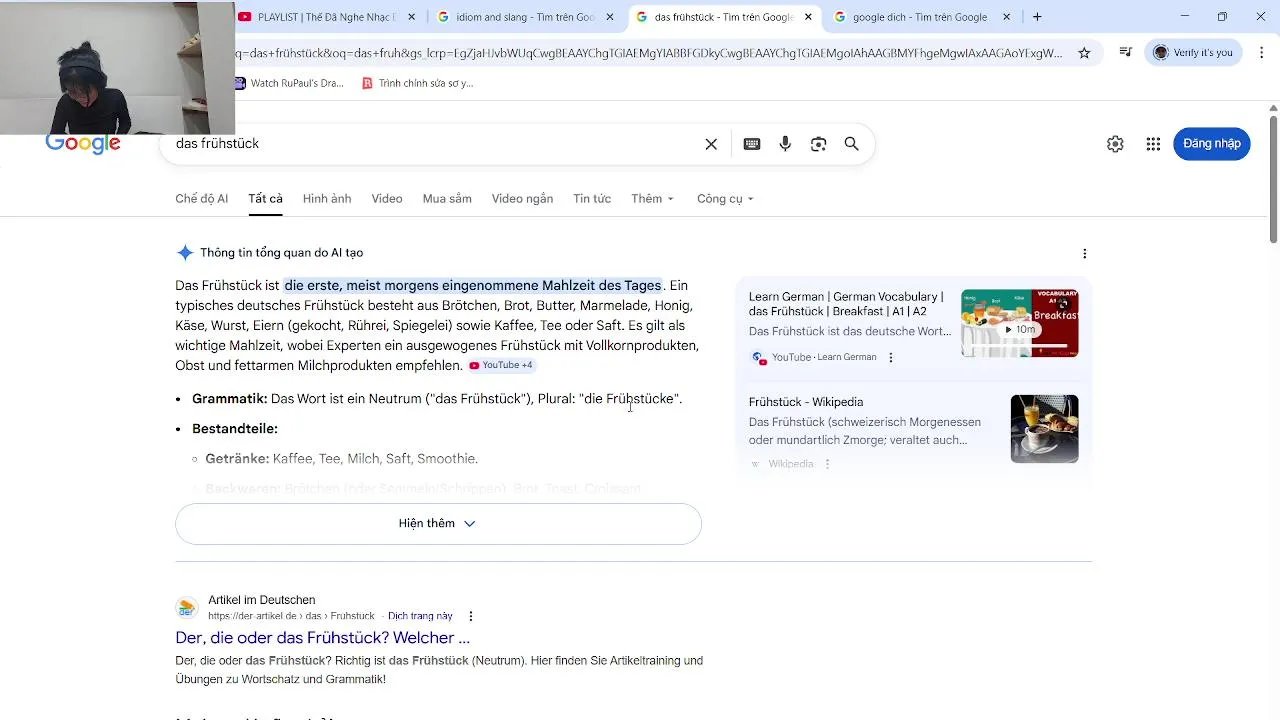This screenshot has height=720, width=1280.
Task: Click the Google logo
Action: (x=83, y=144)
